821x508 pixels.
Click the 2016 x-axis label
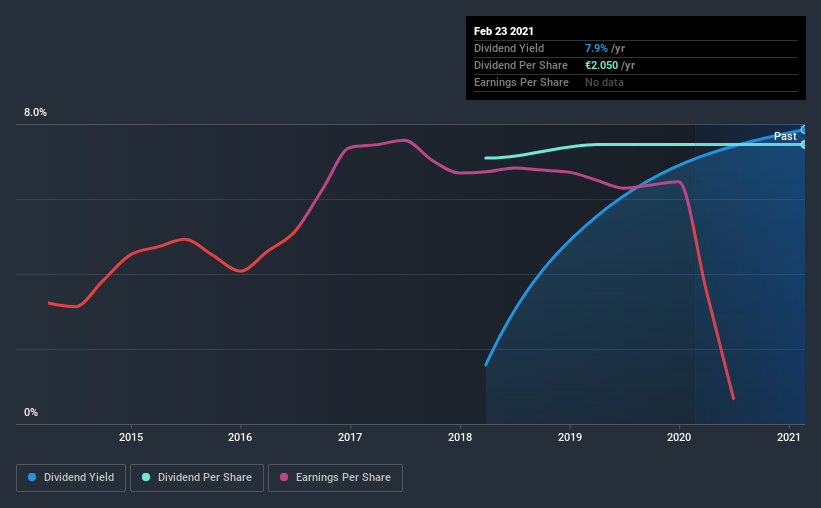pos(240,437)
